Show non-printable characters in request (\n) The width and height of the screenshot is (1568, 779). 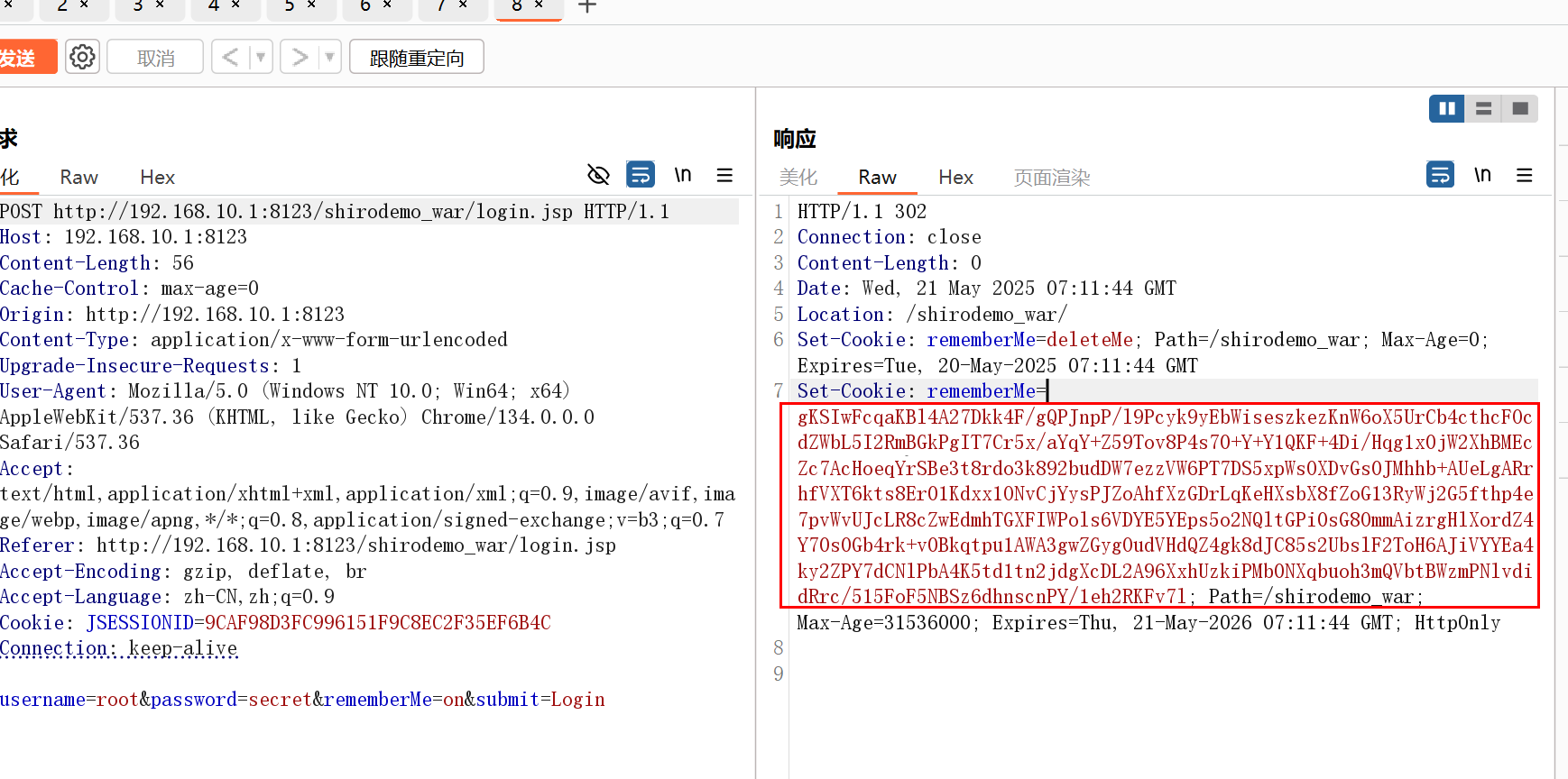(683, 175)
